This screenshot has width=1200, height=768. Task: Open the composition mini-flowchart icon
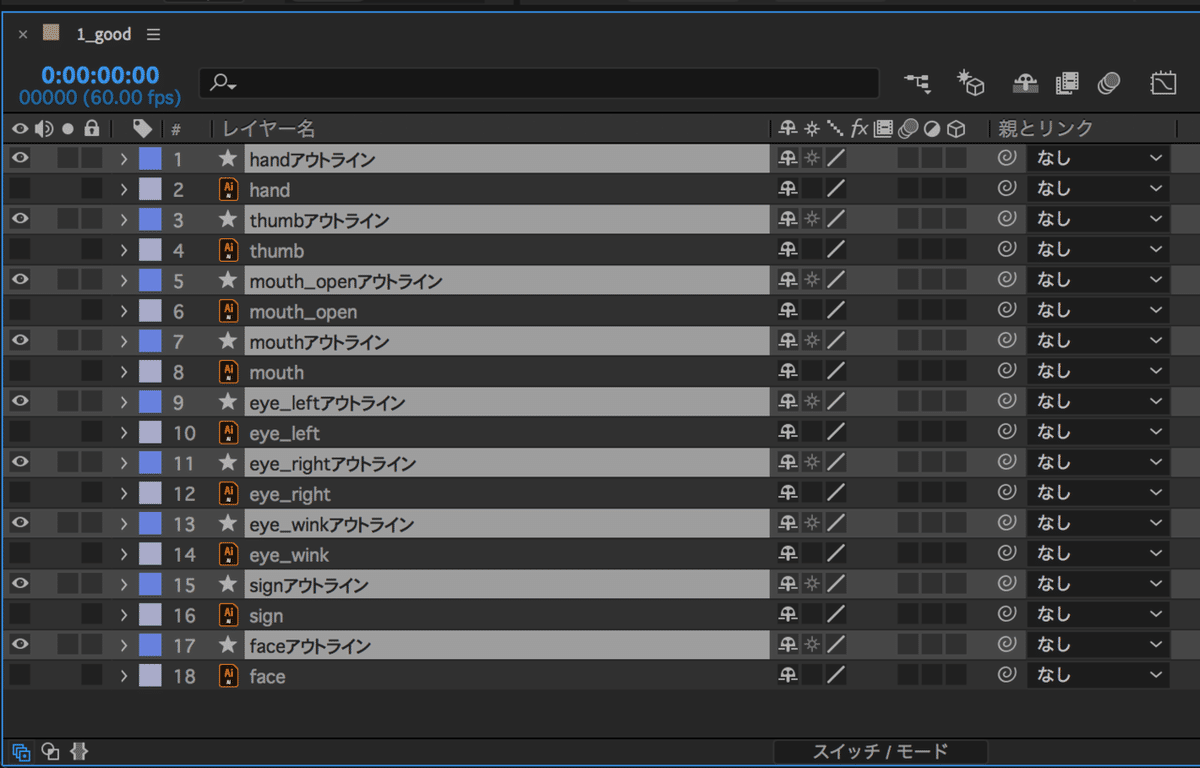tap(917, 83)
